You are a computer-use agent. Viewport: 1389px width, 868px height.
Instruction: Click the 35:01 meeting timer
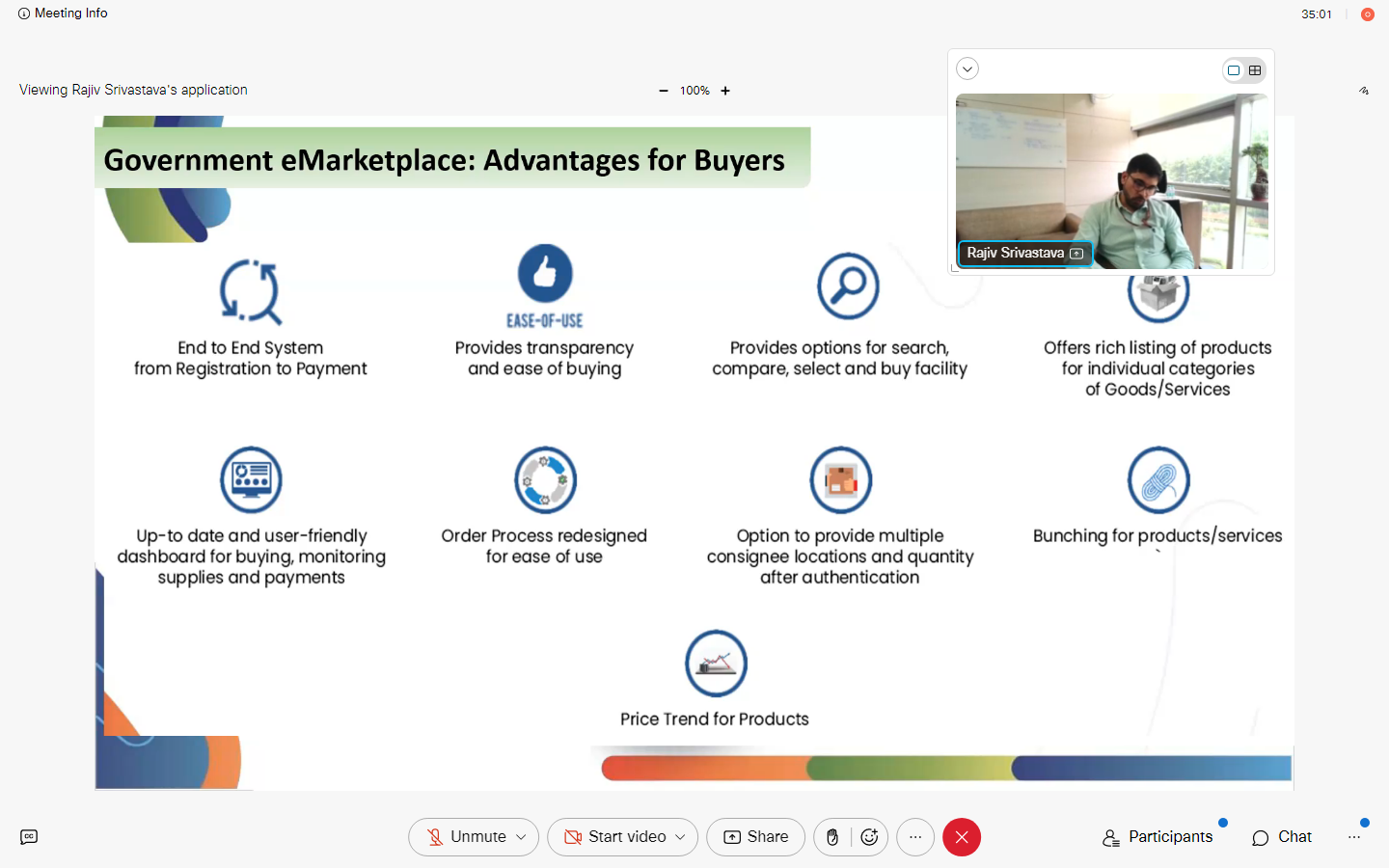point(1317,14)
